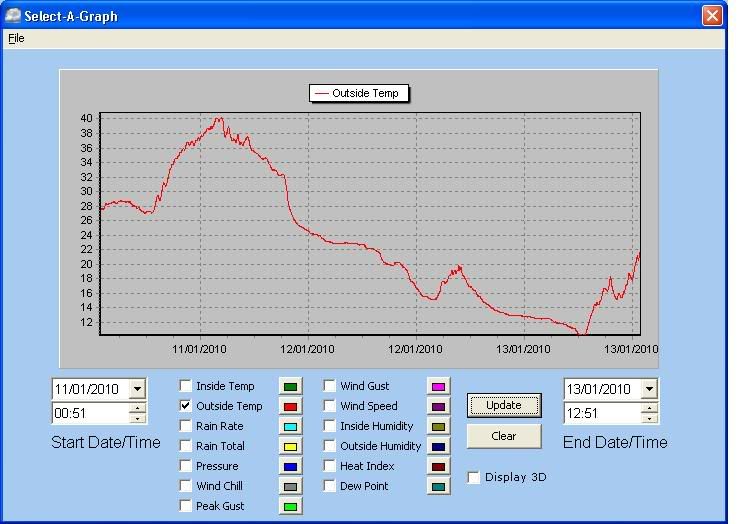The height and width of the screenshot is (524, 751).
Task: Click the Select-A-Graph title bar app icon
Action: [13, 15]
